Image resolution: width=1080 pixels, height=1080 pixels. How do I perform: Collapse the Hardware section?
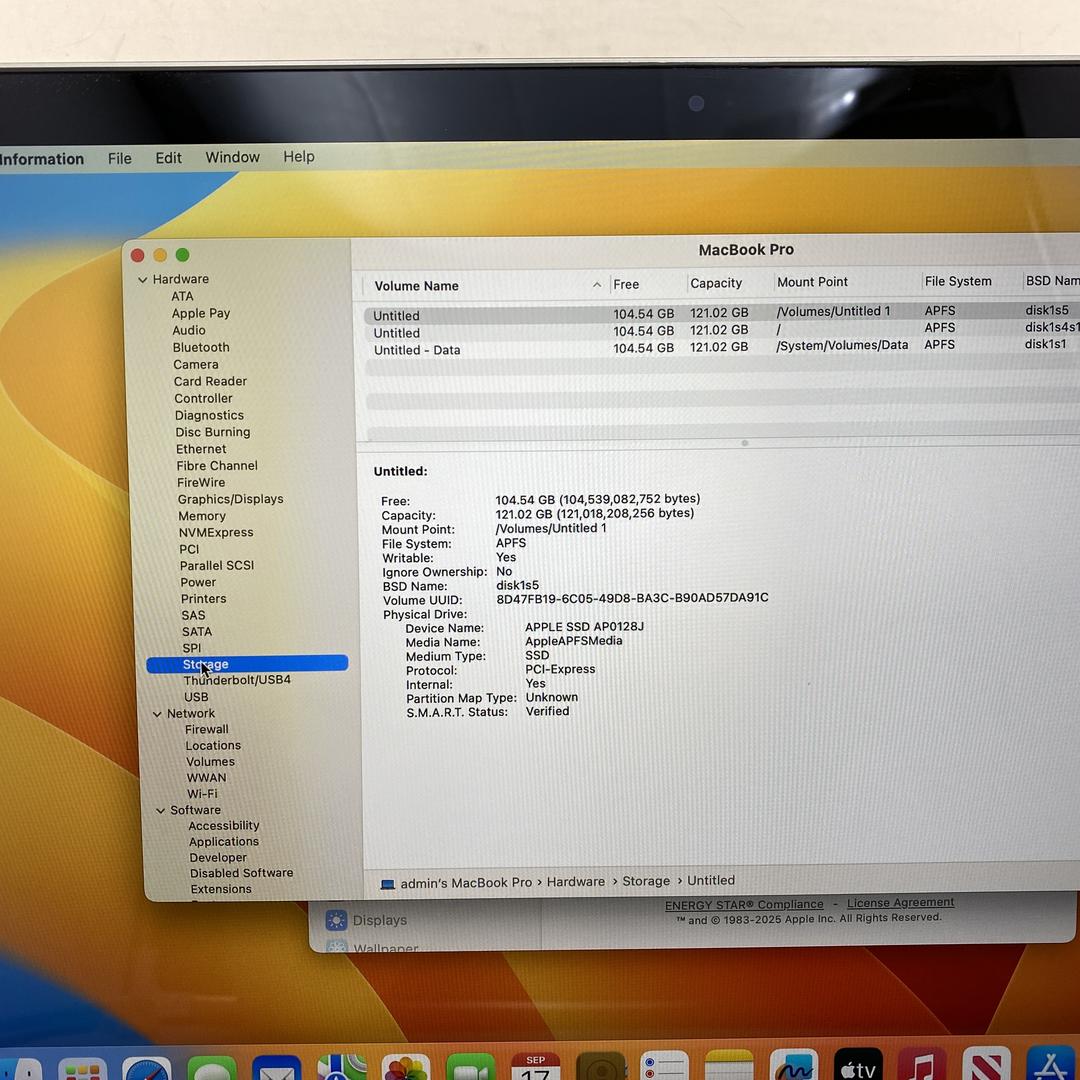click(x=143, y=280)
